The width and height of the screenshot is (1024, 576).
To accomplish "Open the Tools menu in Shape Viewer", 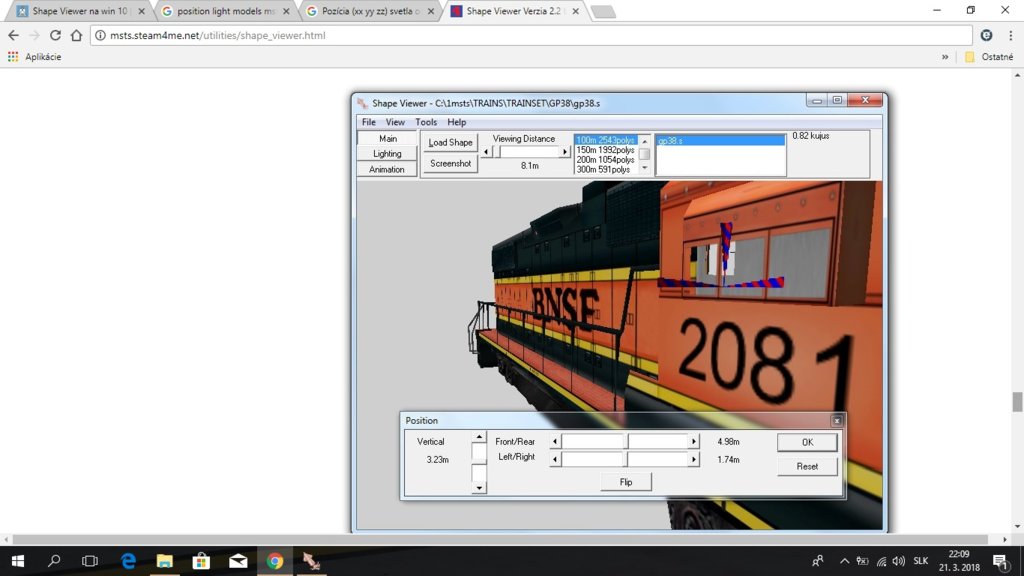I will pos(426,122).
